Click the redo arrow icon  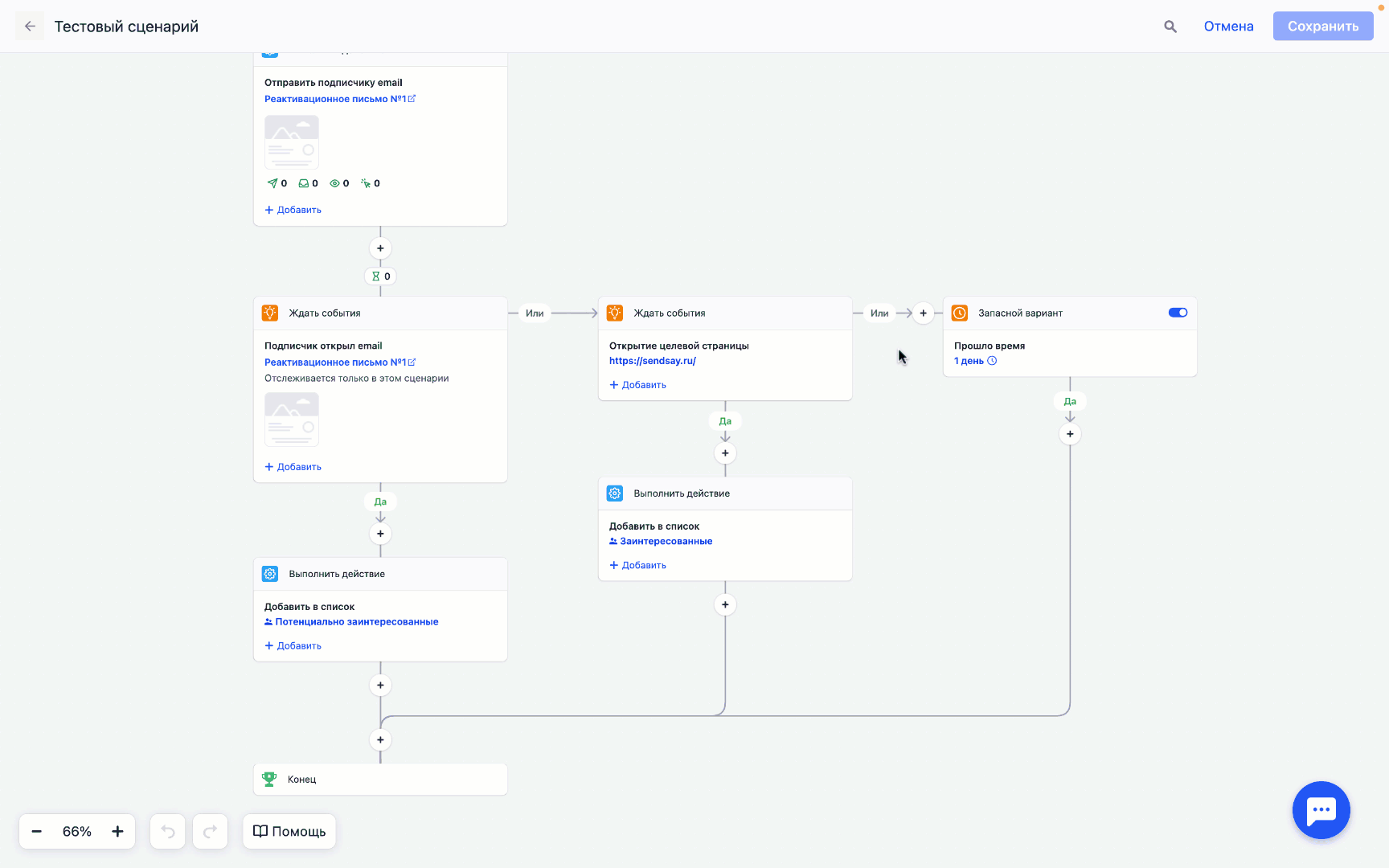click(x=211, y=831)
